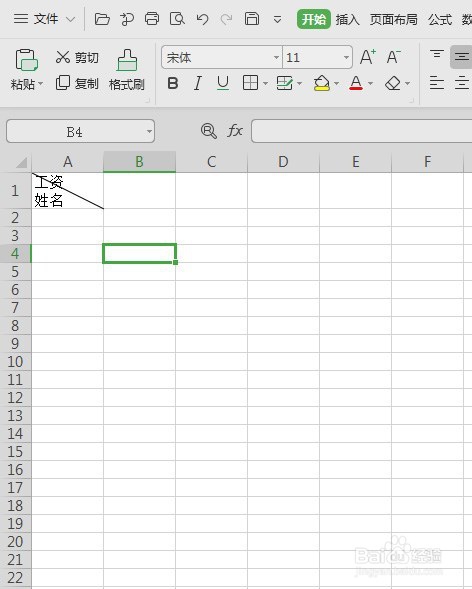Apply the yellow fill color

coord(321,83)
